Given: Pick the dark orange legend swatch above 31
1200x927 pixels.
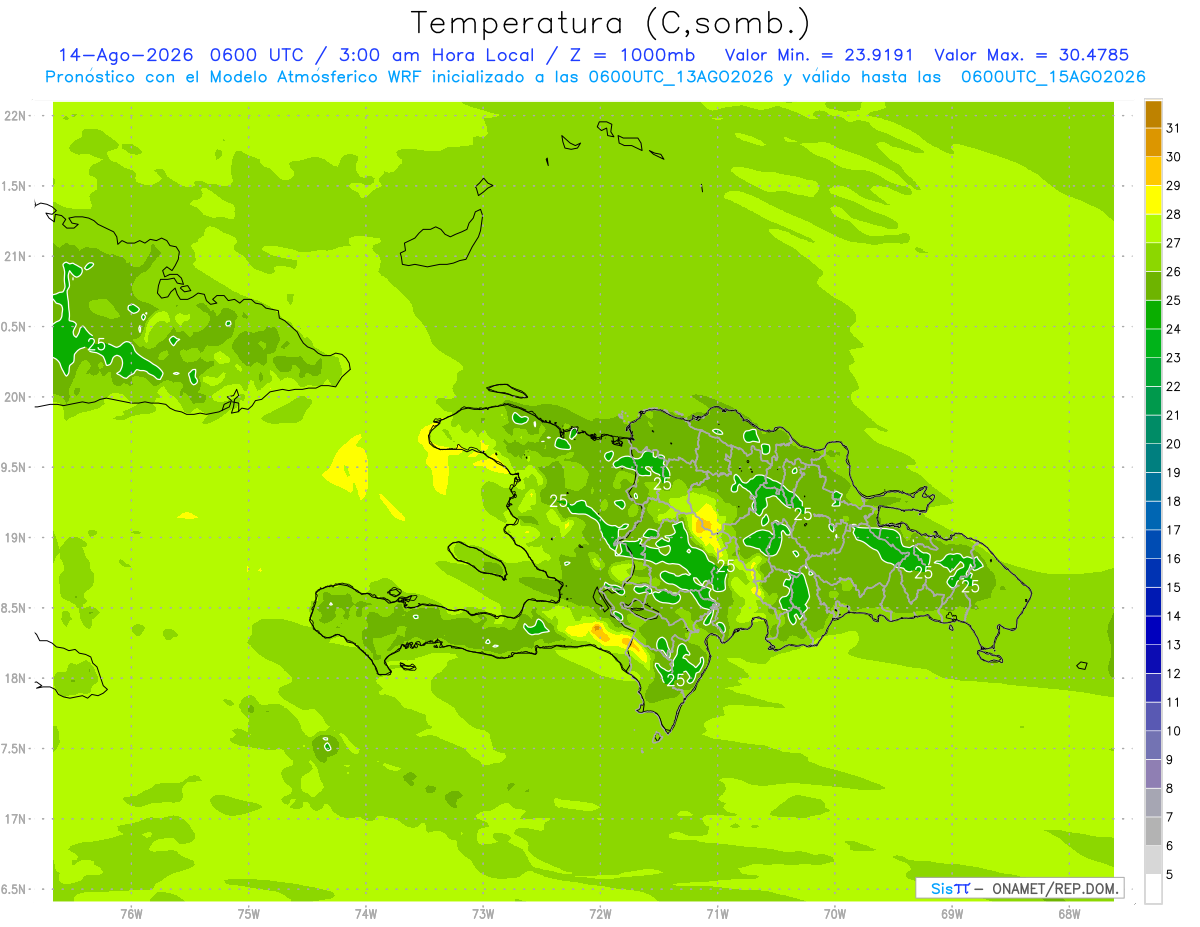Looking at the screenshot, I should 1153,114.
